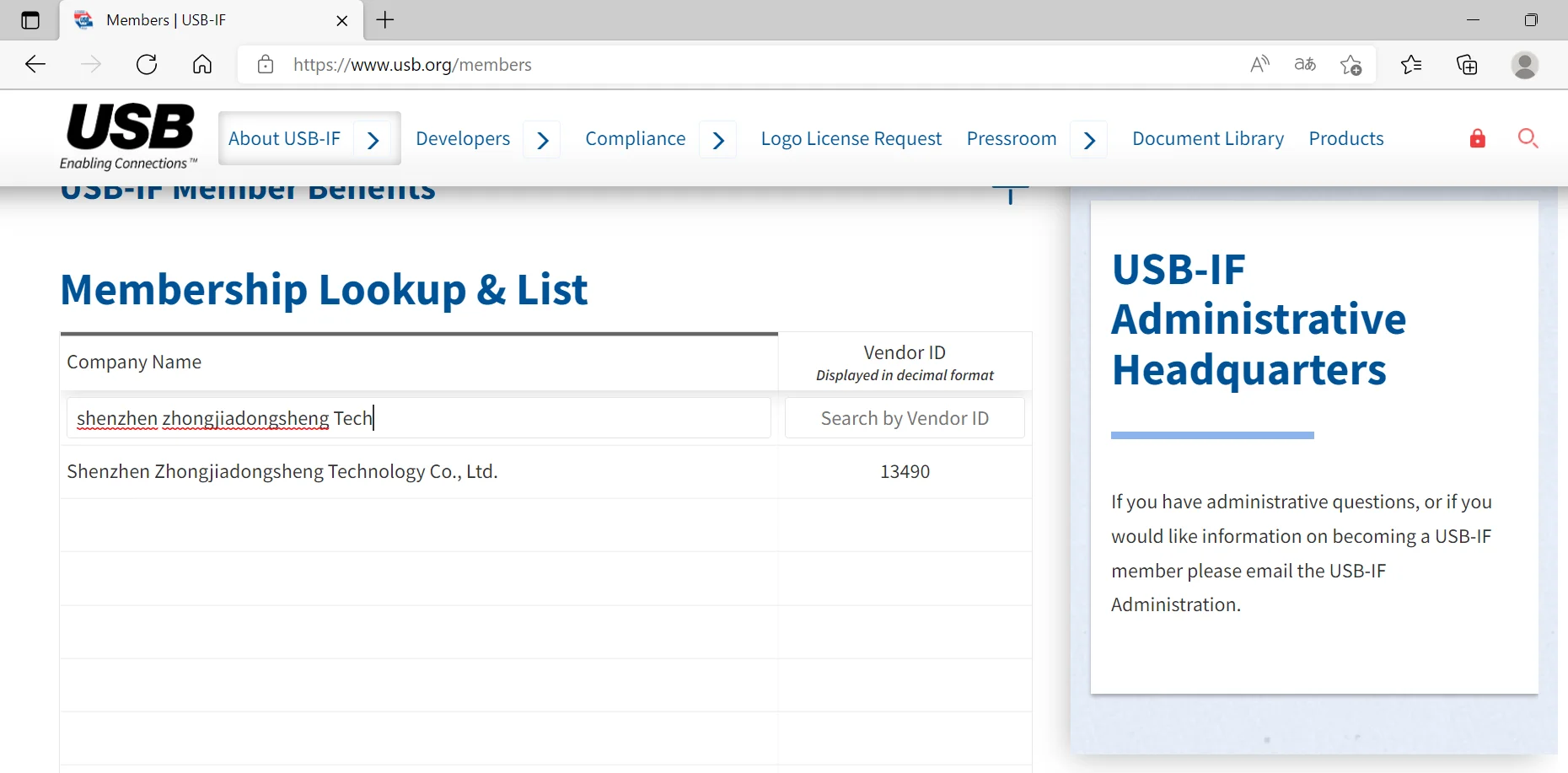
Task: Select the Members | USB-IF tab
Action: click(x=211, y=20)
